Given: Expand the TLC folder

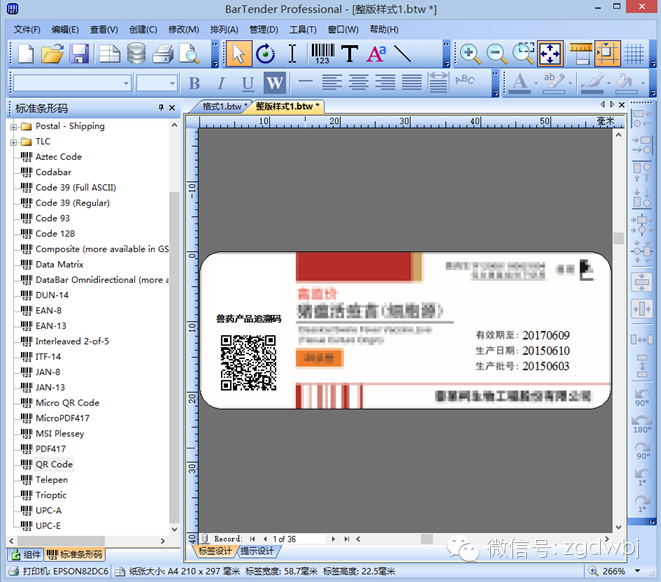Looking at the screenshot, I should pyautogui.click(x=13, y=142).
